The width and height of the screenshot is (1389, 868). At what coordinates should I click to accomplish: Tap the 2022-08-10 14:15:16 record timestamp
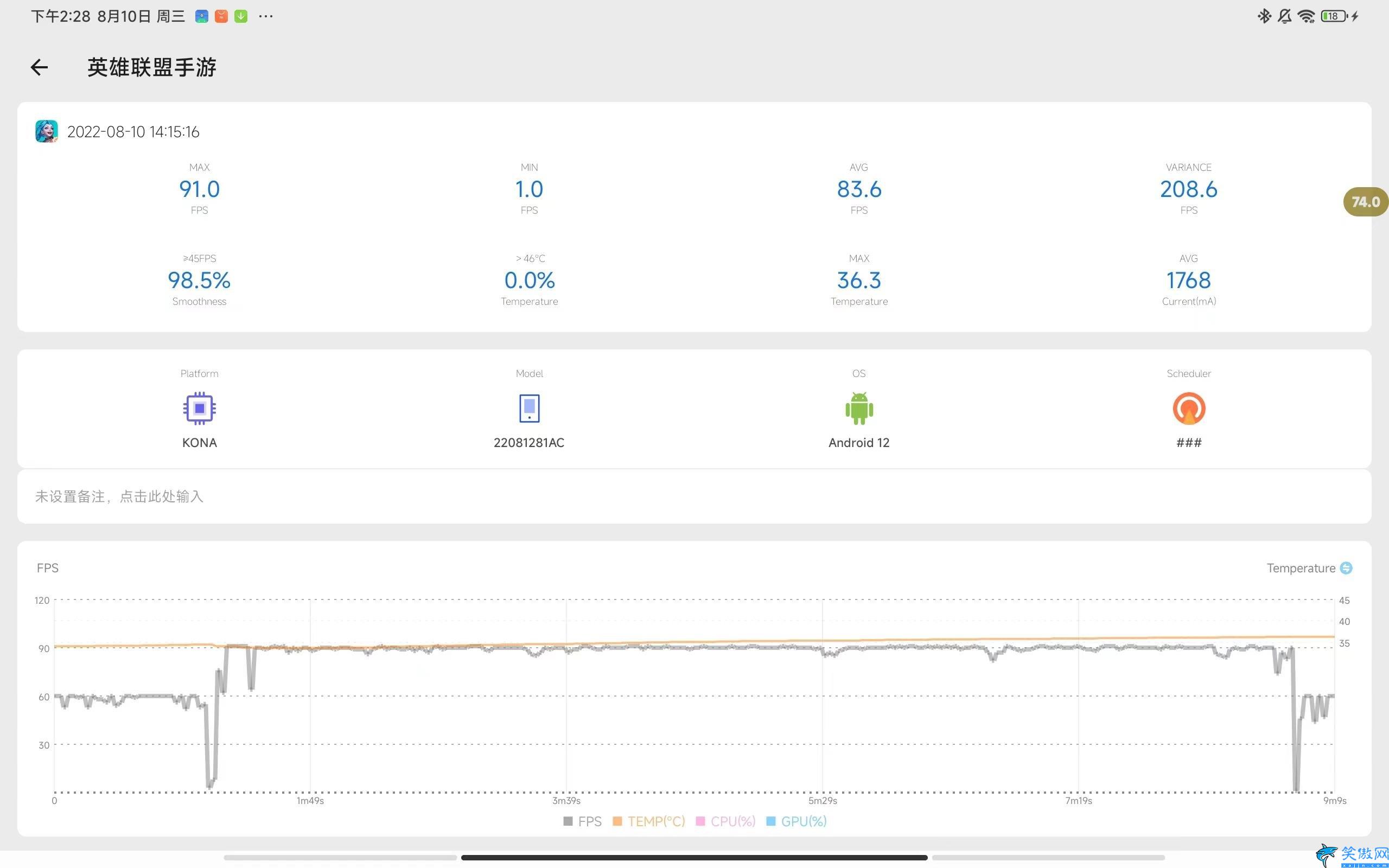133,131
